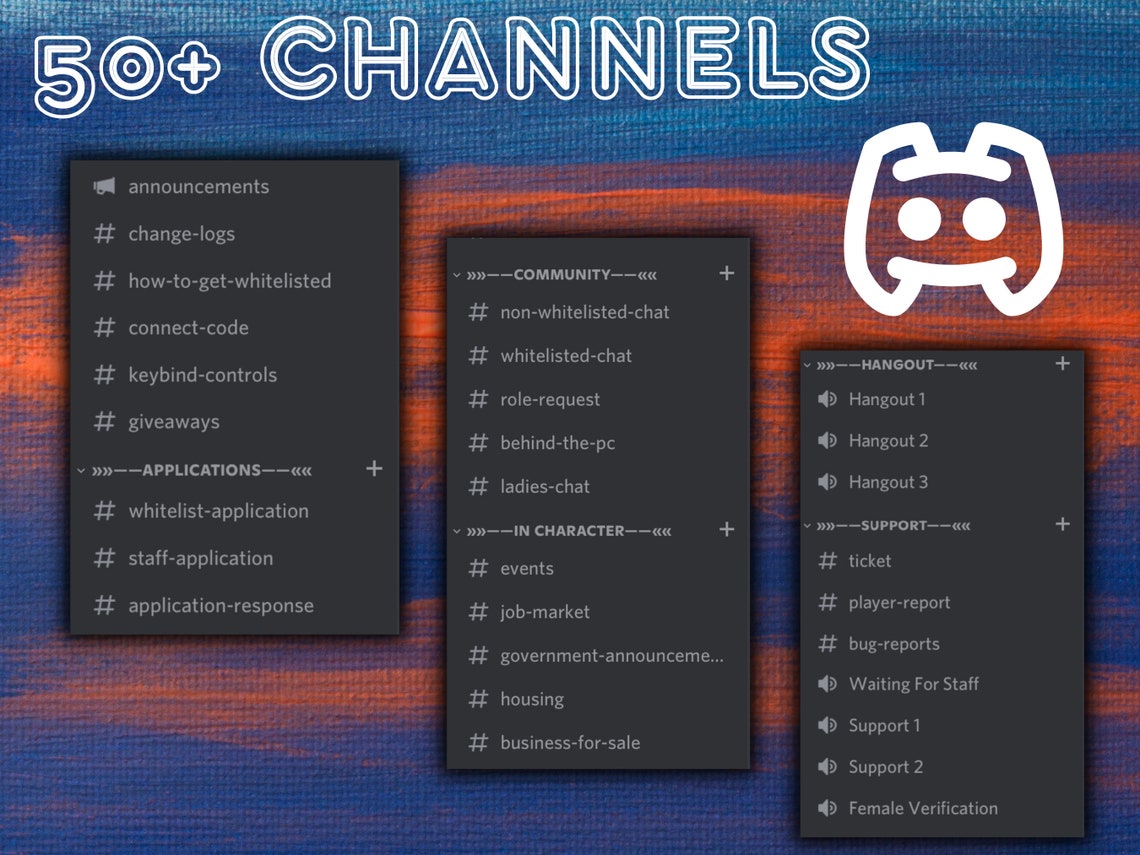Collapse the APPLICATIONS category chevron
Screen dimensions: 1140x855
[82, 468]
